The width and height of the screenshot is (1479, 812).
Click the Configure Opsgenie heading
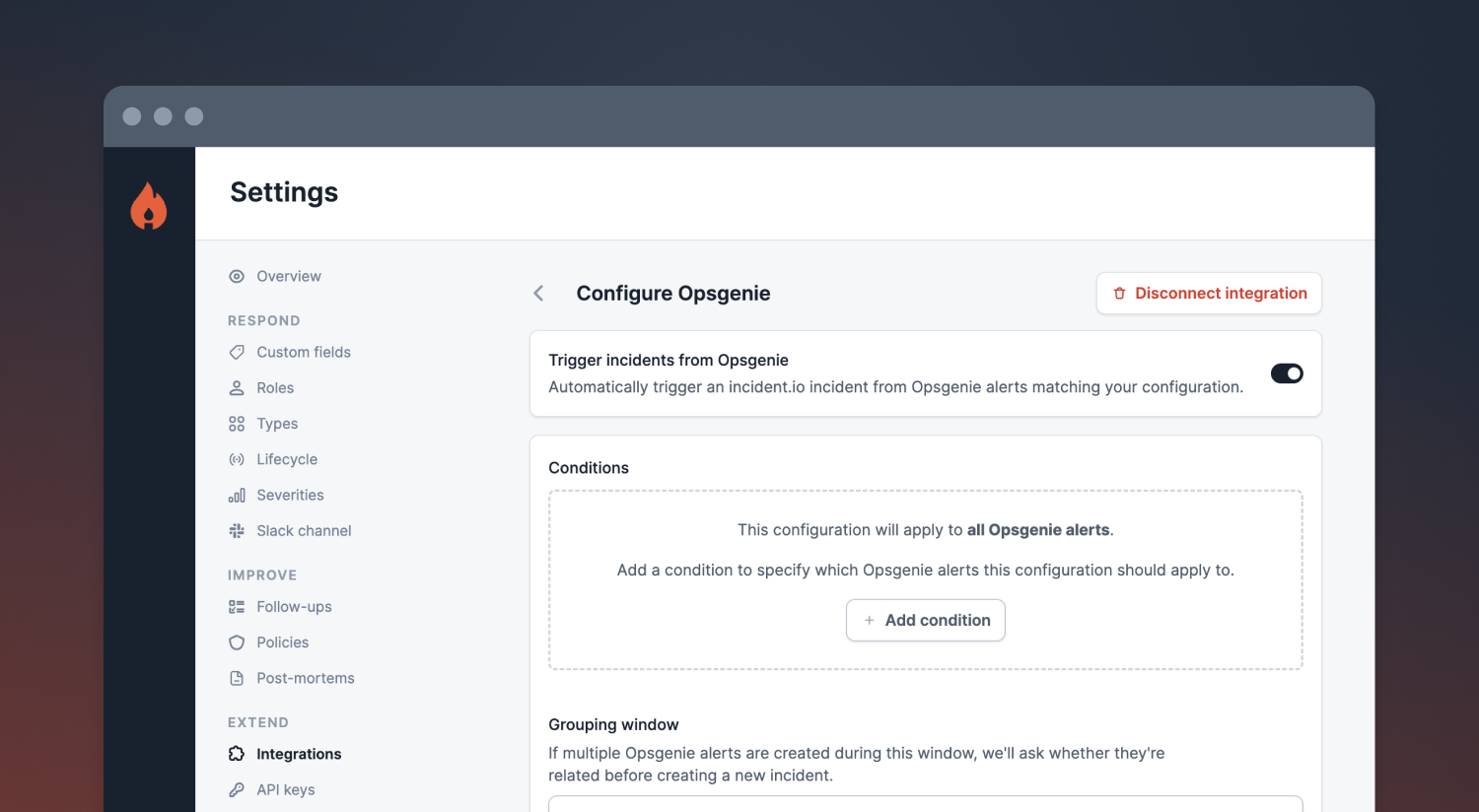tap(673, 294)
